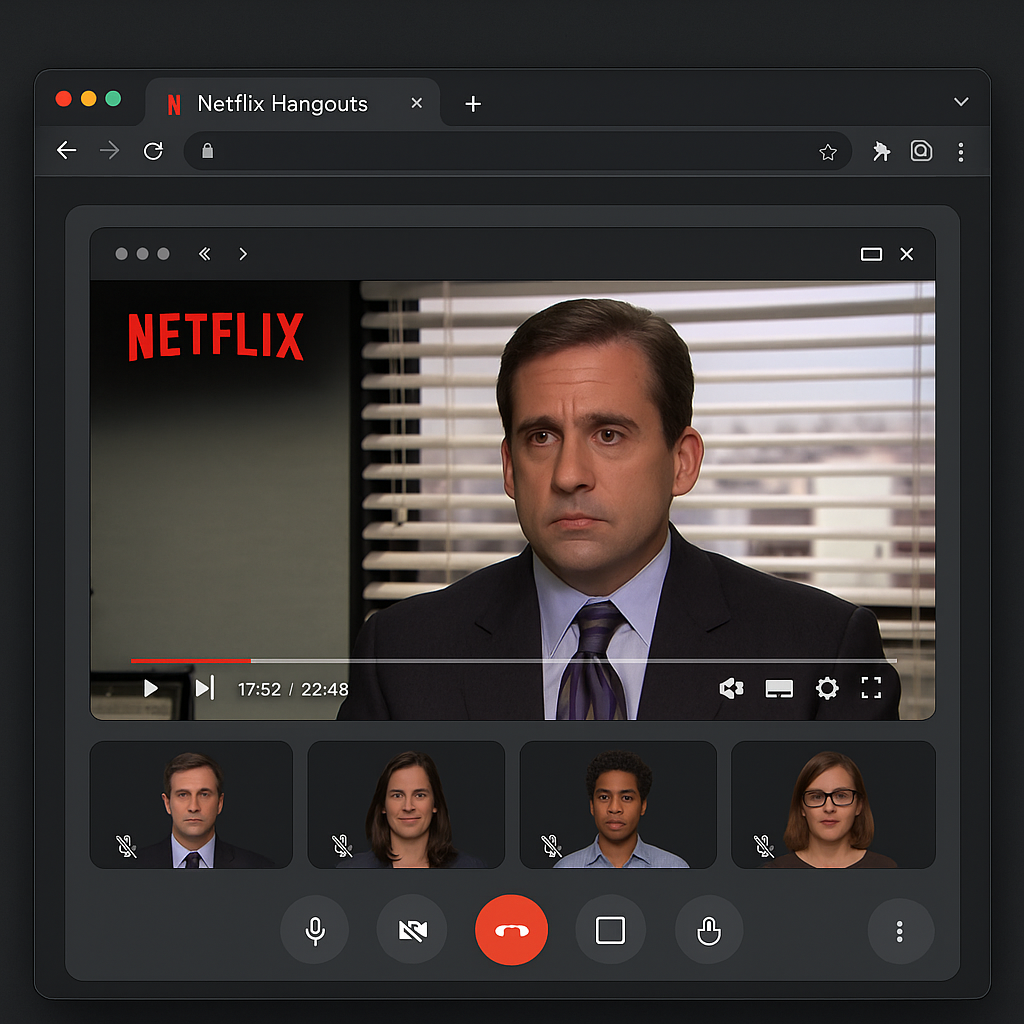Expand the tab search chevron
Viewport: 1024px width, 1024px height.
(961, 102)
